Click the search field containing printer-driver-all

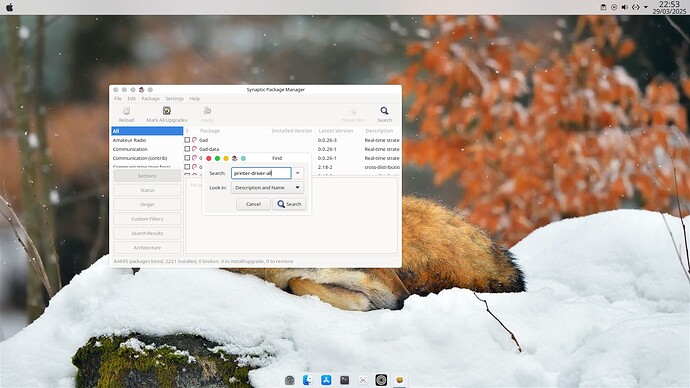[261, 173]
